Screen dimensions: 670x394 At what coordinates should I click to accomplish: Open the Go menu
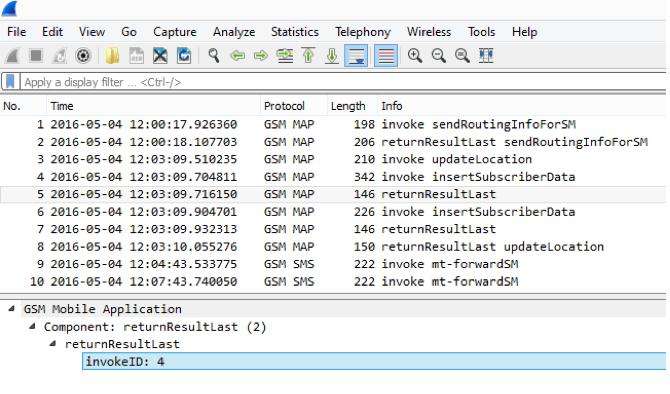pyautogui.click(x=129, y=32)
